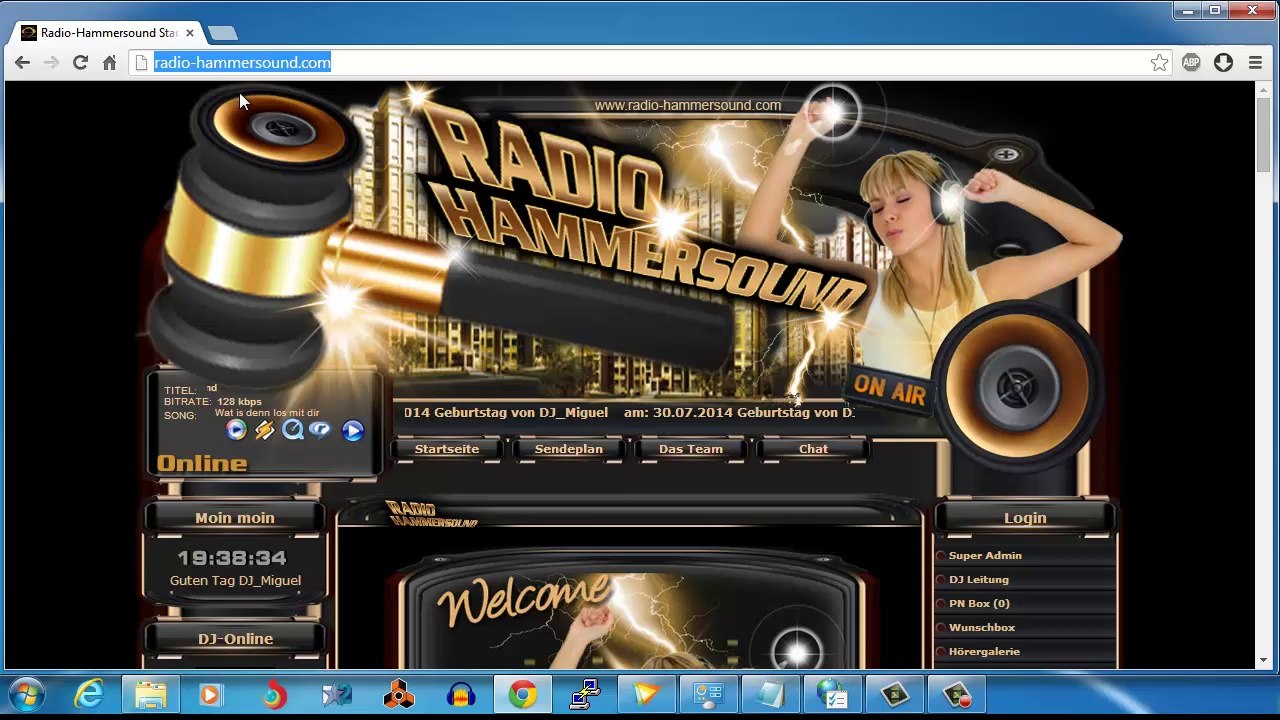Viewport: 1280px width, 720px height.
Task: Click the ON AIR badge
Action: 889,390
